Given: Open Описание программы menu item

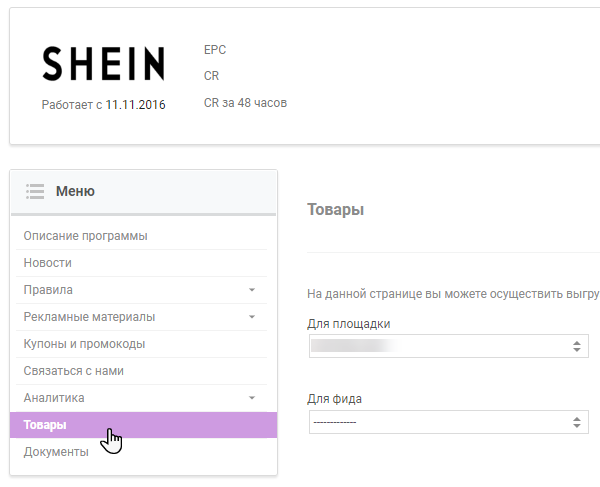Looking at the screenshot, I should (86, 236).
